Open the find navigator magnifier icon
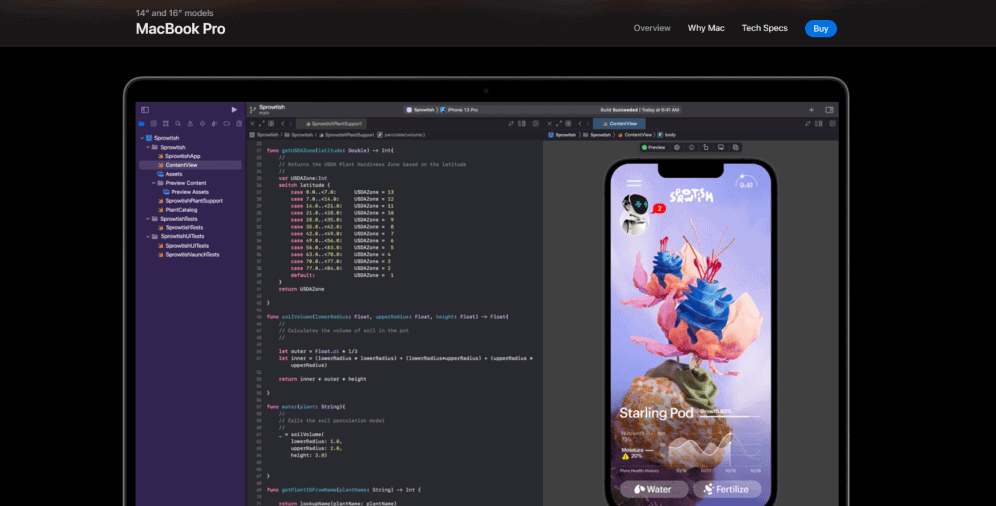Screen dimensions: 996x506 click(178, 124)
